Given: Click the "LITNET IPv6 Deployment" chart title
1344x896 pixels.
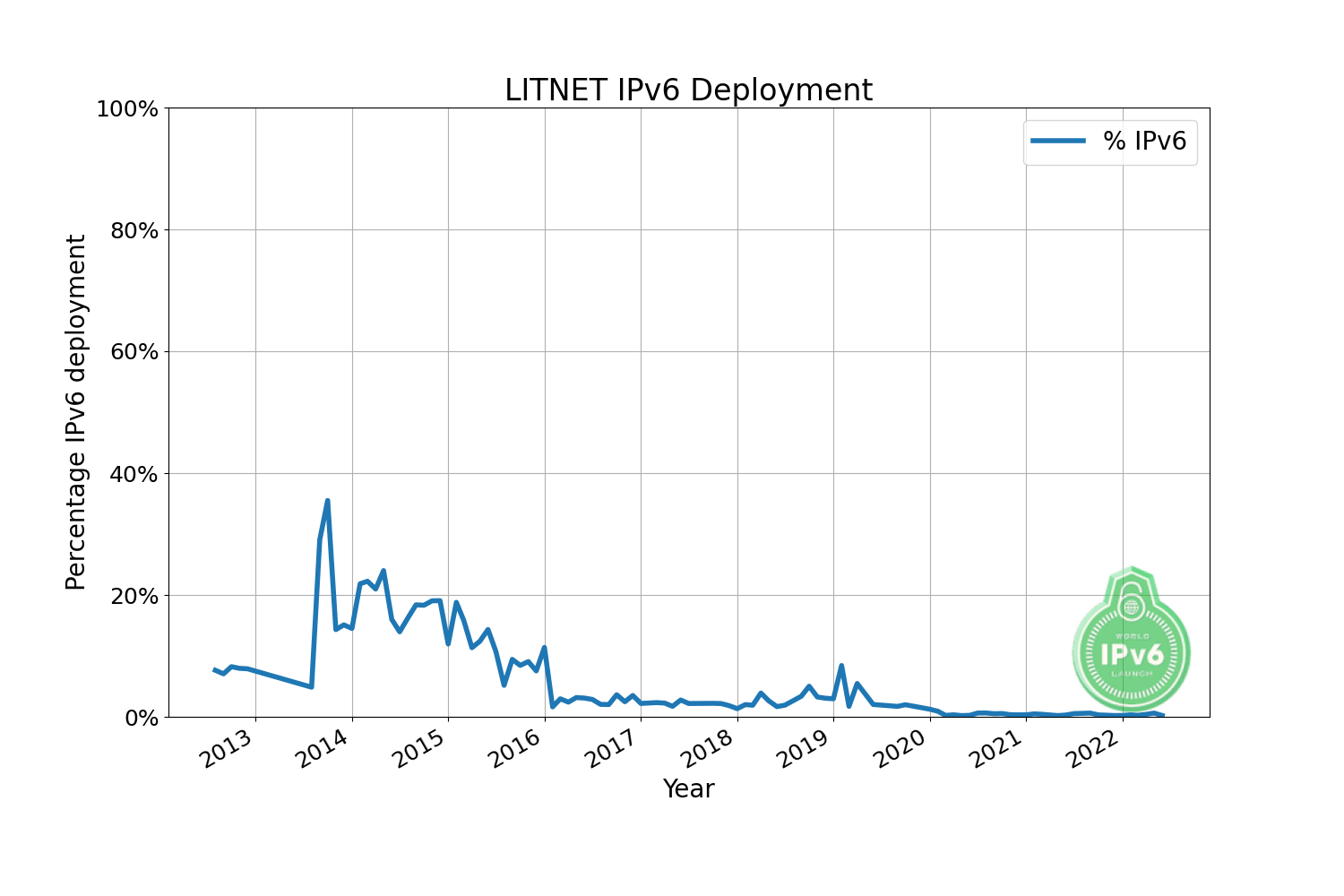Looking at the screenshot, I should tap(688, 90).
